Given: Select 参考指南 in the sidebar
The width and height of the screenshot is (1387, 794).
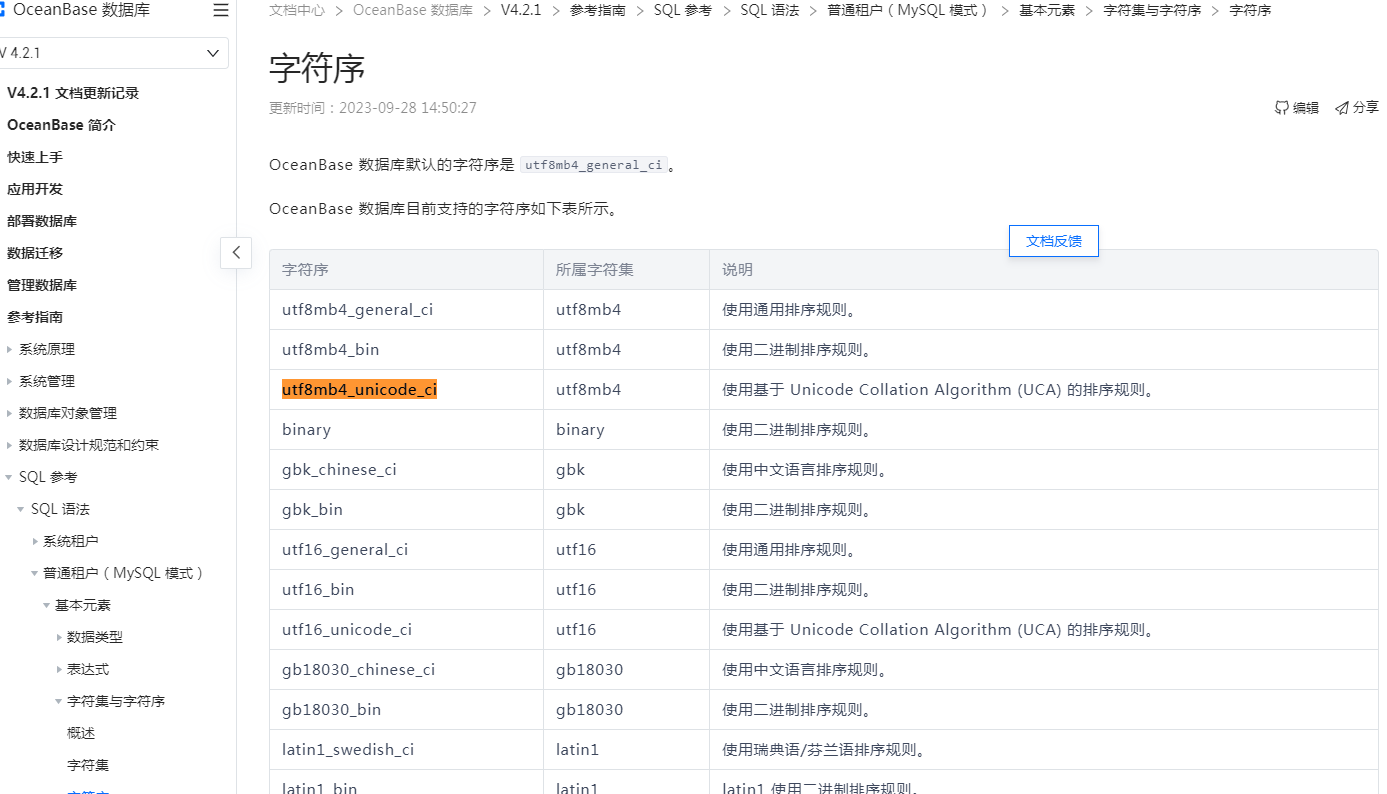Looking at the screenshot, I should 35,317.
